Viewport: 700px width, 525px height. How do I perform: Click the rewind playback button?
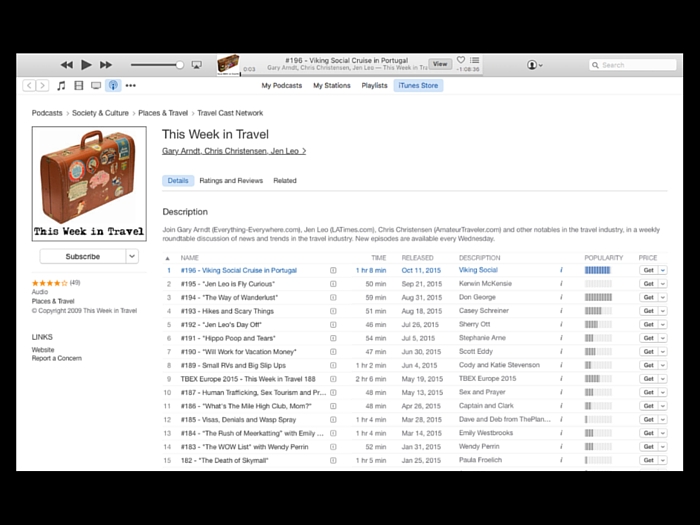click(67, 65)
